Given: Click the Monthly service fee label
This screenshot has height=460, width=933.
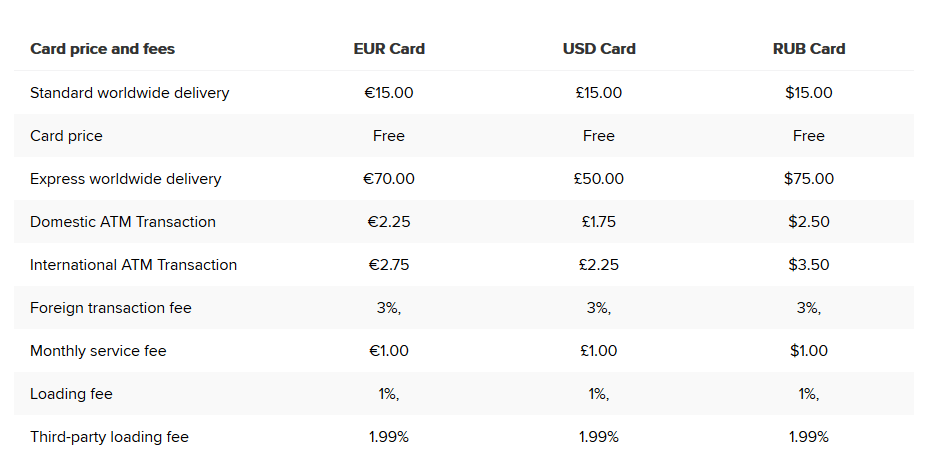Looking at the screenshot, I should pos(98,351).
